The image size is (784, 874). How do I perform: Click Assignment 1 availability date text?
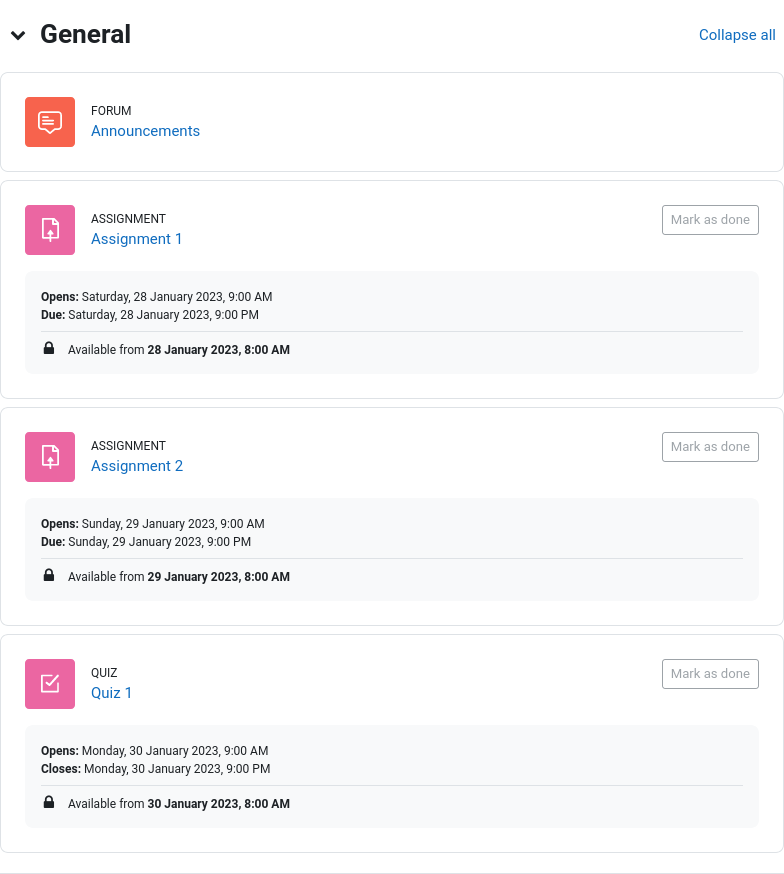pyautogui.click(x=218, y=349)
